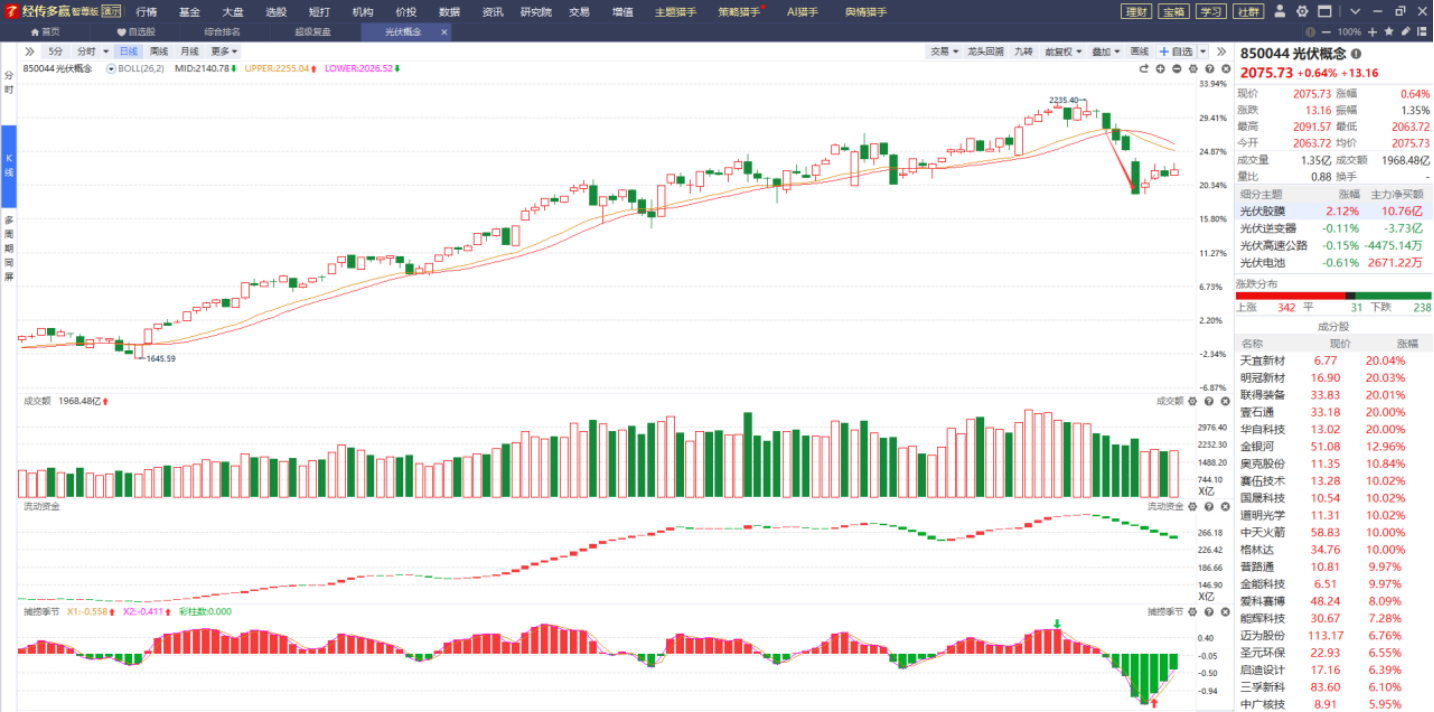Open the settings gear icon in title bar
Viewport: 1434px width, 712px height.
(x=1302, y=12)
